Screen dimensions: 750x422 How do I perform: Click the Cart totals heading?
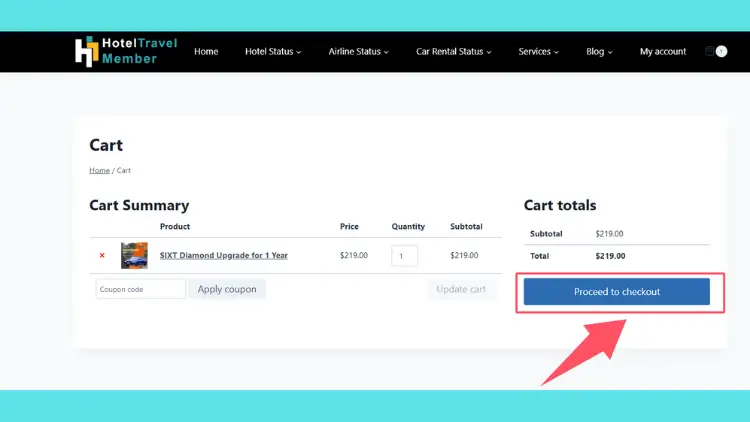tap(560, 205)
